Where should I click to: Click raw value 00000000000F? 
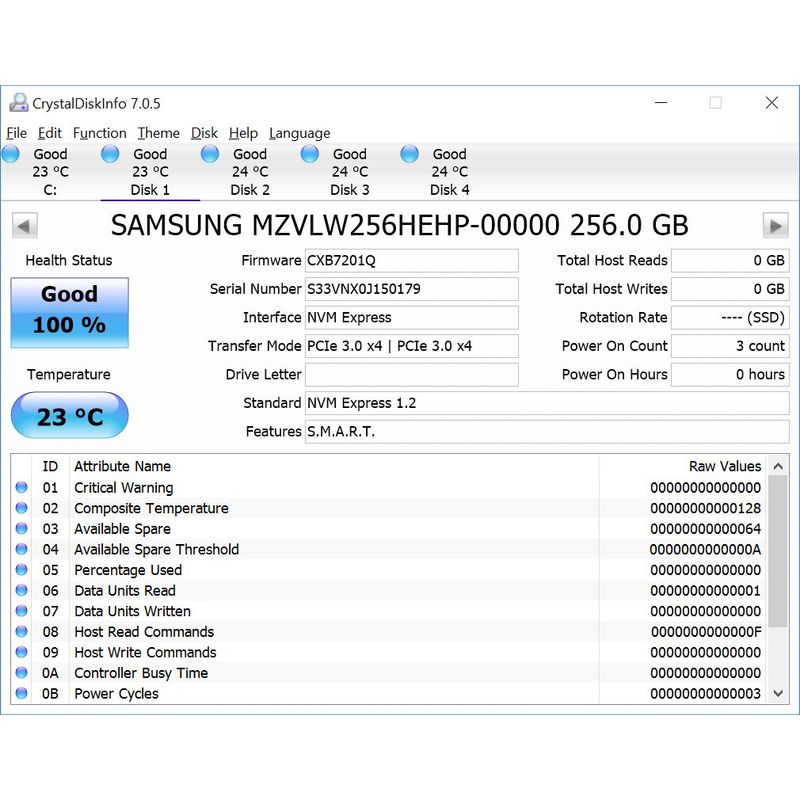tap(706, 632)
